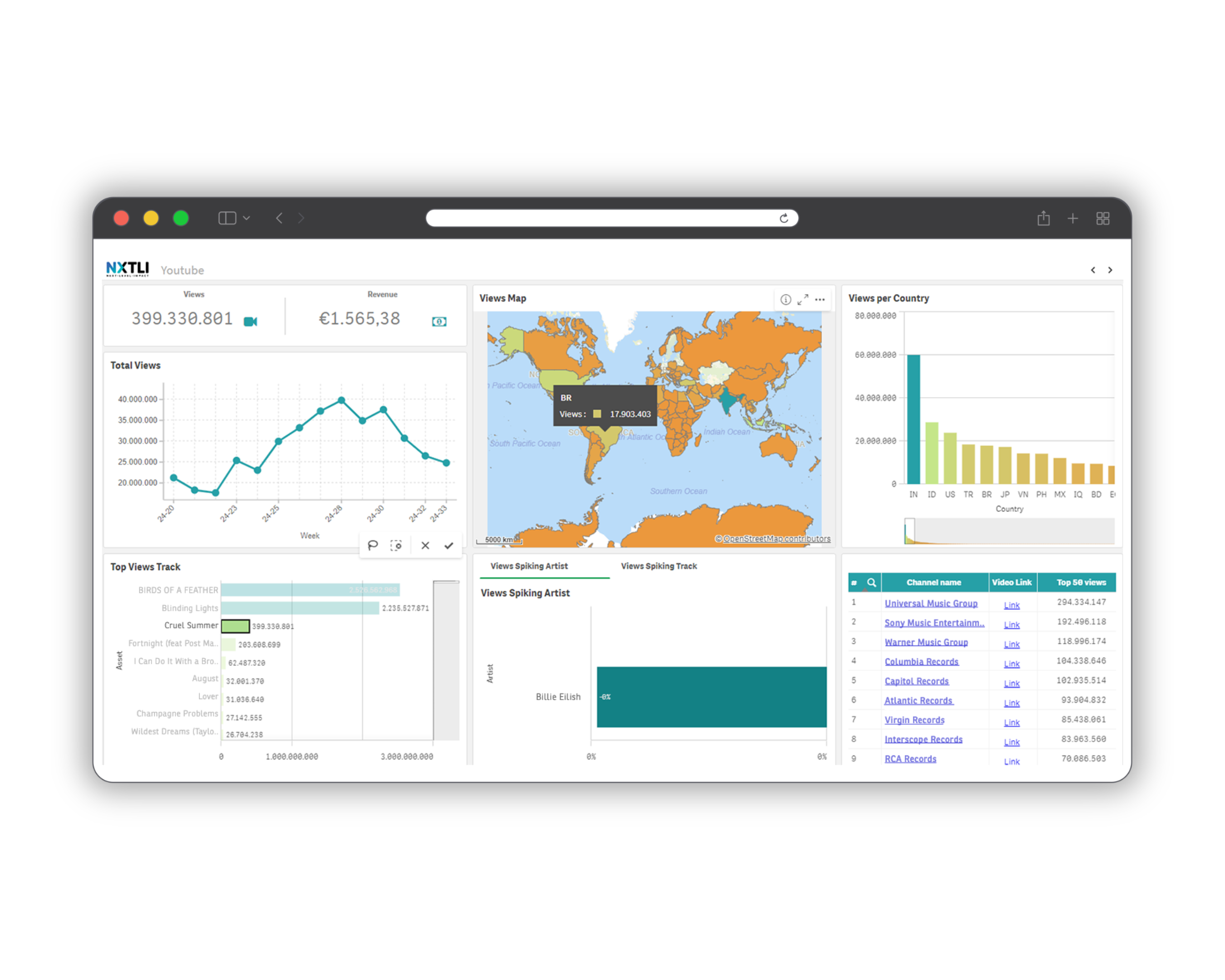1225x980 pixels.
Task: Confirm the selection with checkmark
Action: (x=449, y=545)
